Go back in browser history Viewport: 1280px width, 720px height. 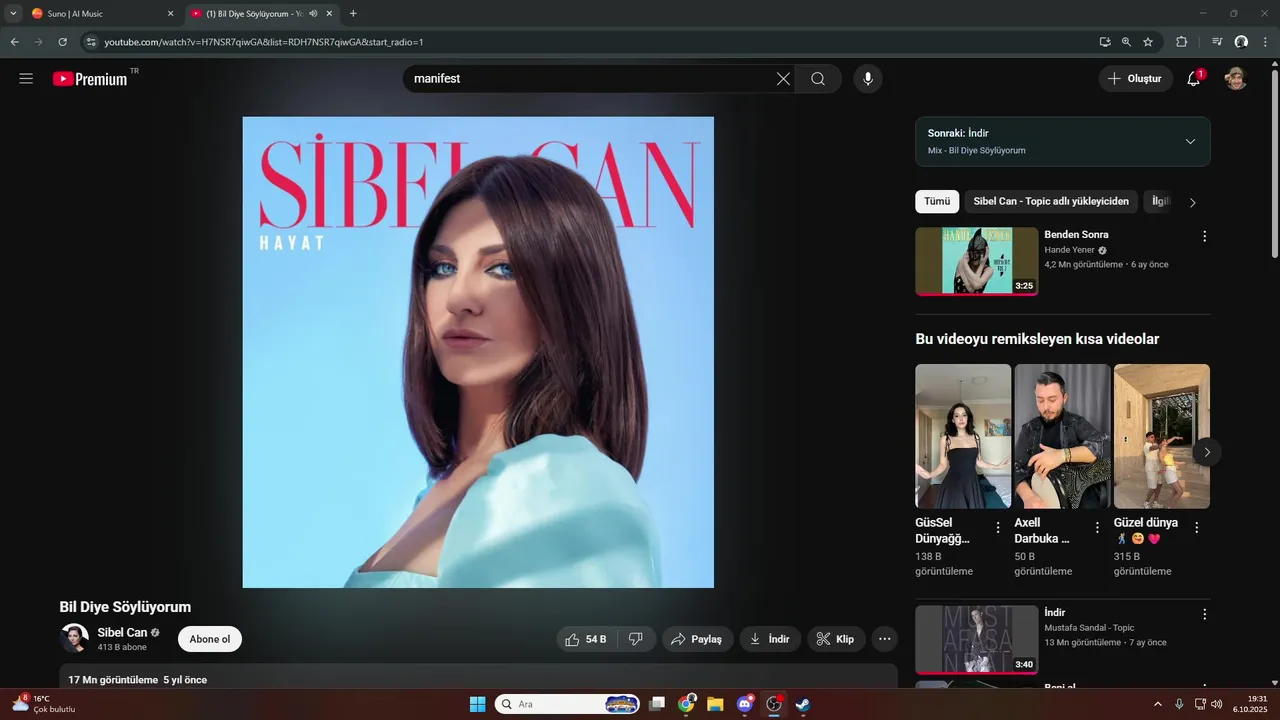click(14, 42)
